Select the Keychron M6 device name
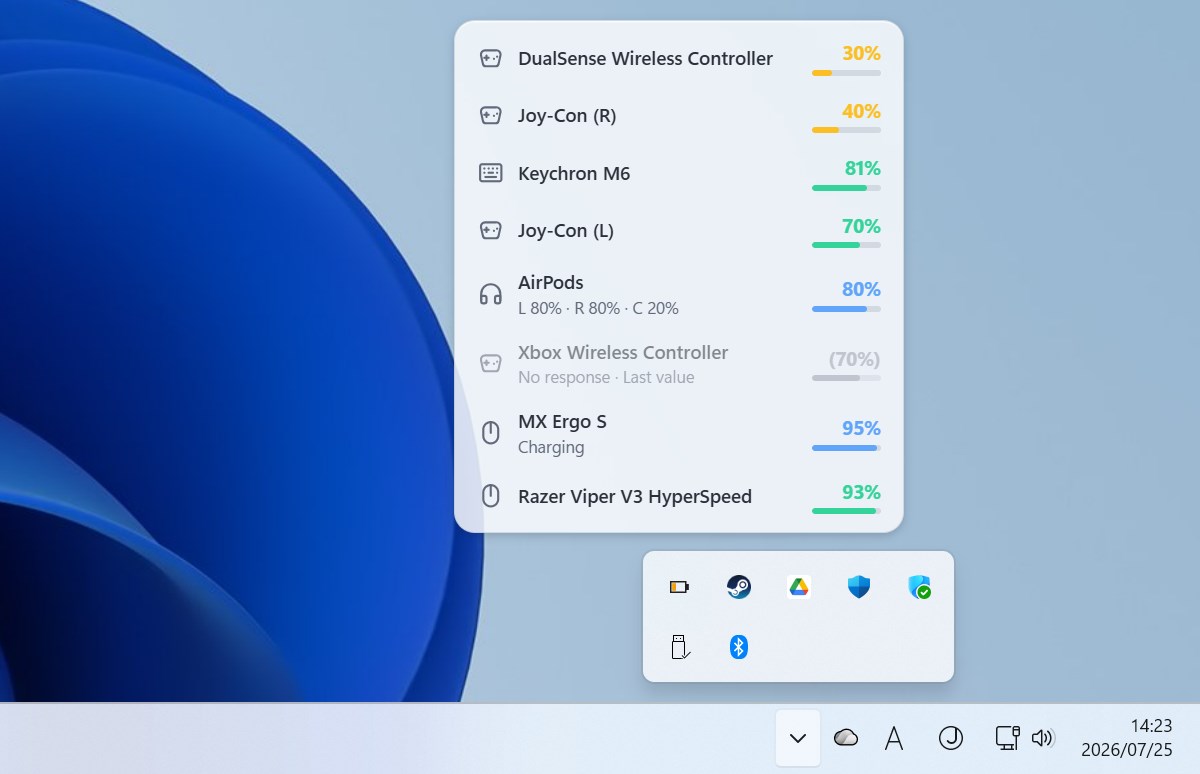Viewport: 1200px width, 774px height. coord(574,173)
